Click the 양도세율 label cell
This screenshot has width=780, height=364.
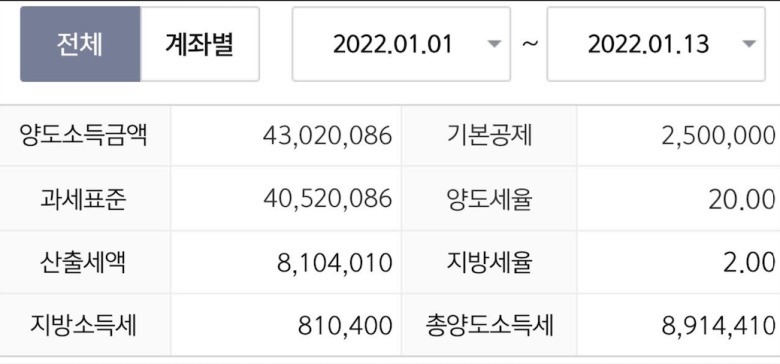pyautogui.click(x=489, y=199)
